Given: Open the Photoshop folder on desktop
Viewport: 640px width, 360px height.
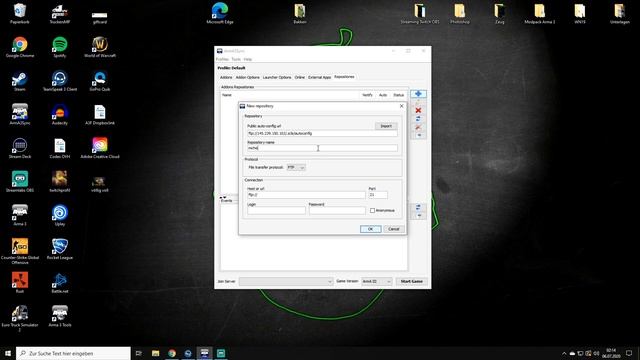Looking at the screenshot, I should click(x=460, y=13).
